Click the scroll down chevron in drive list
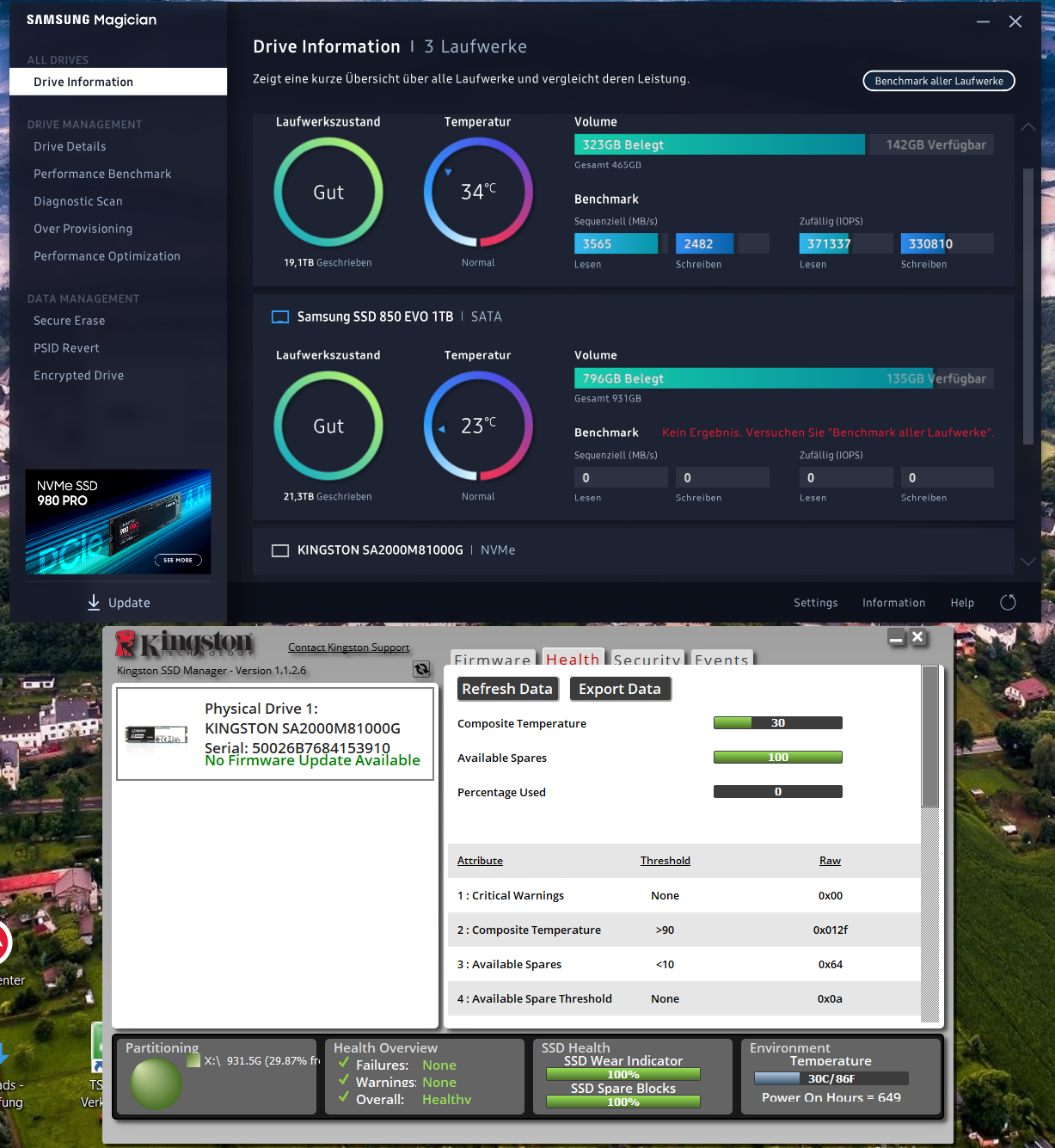 point(1028,562)
